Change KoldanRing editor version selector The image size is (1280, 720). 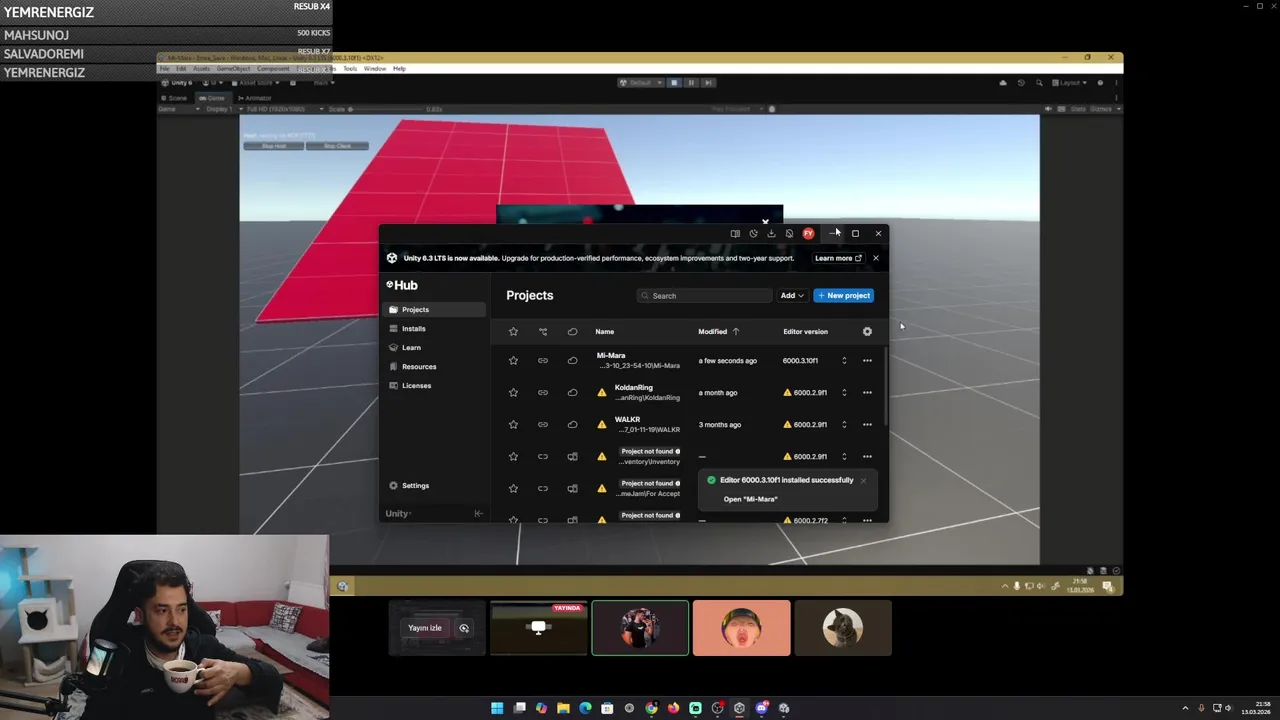(x=844, y=393)
